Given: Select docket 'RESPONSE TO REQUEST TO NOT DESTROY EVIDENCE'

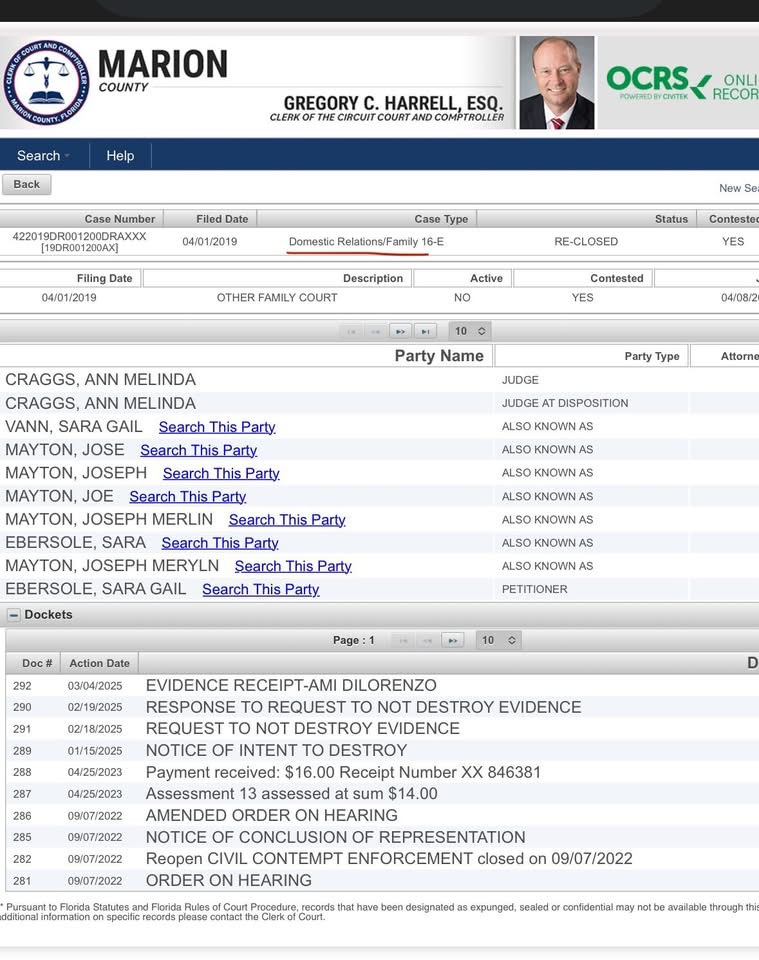Looking at the screenshot, I should pos(363,707).
